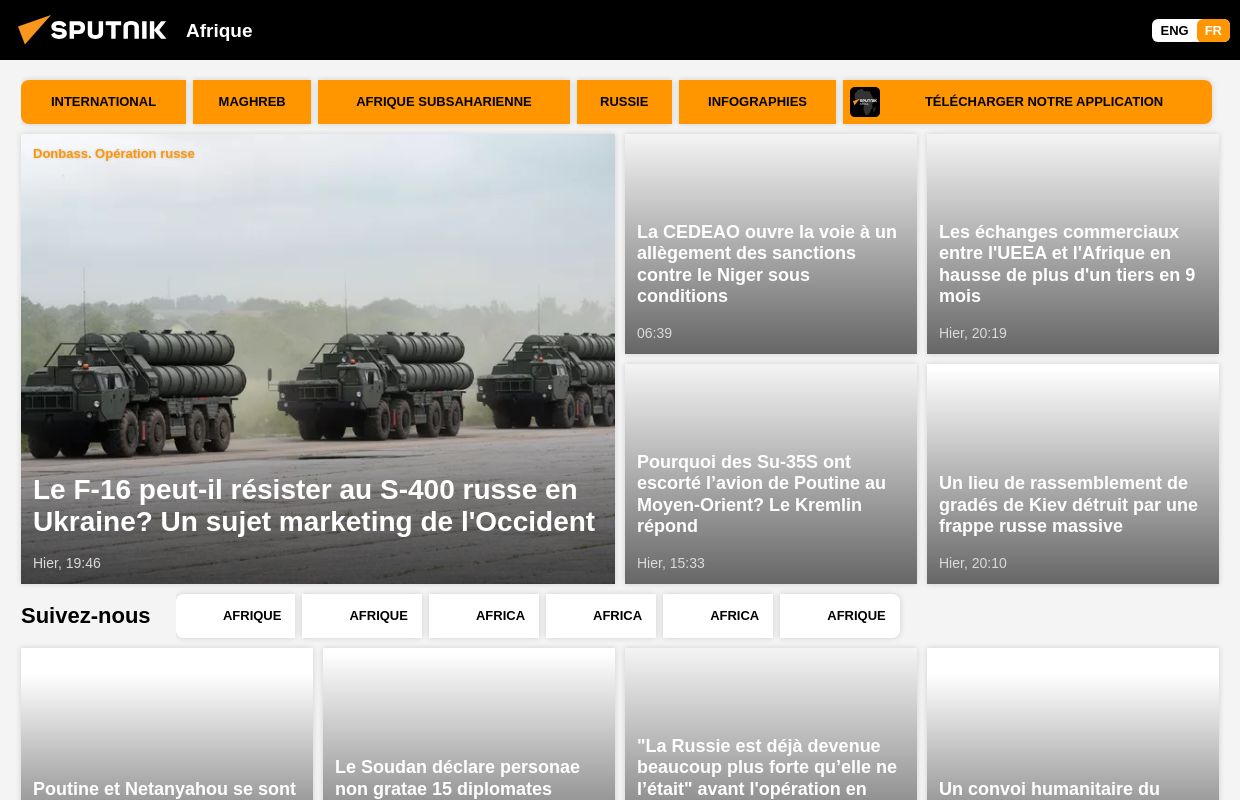
Task: Open the UEEA-Afrique trade exchanges article
Action: (x=1067, y=263)
